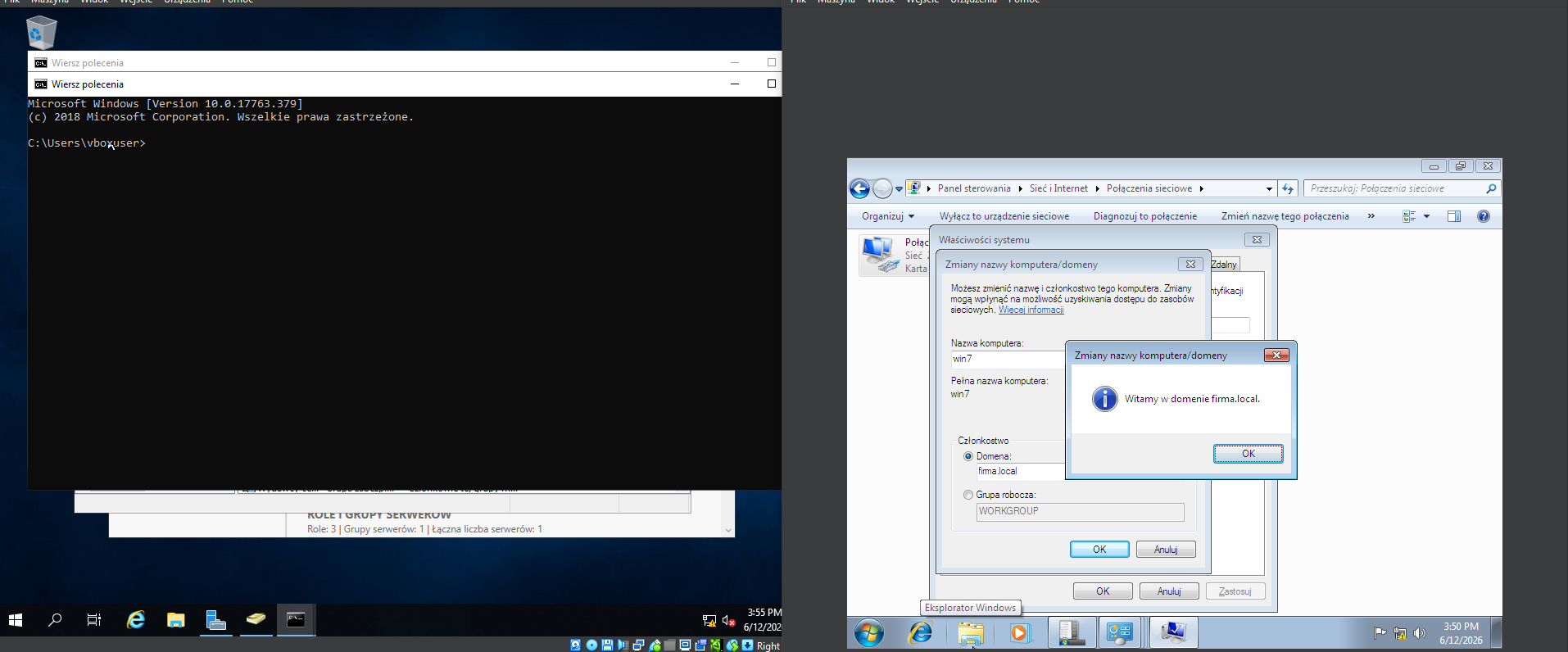Click the Show desktop strip in the Windows 7 taskbar
Viewport: 1568px width, 652px height.
click(x=1497, y=633)
